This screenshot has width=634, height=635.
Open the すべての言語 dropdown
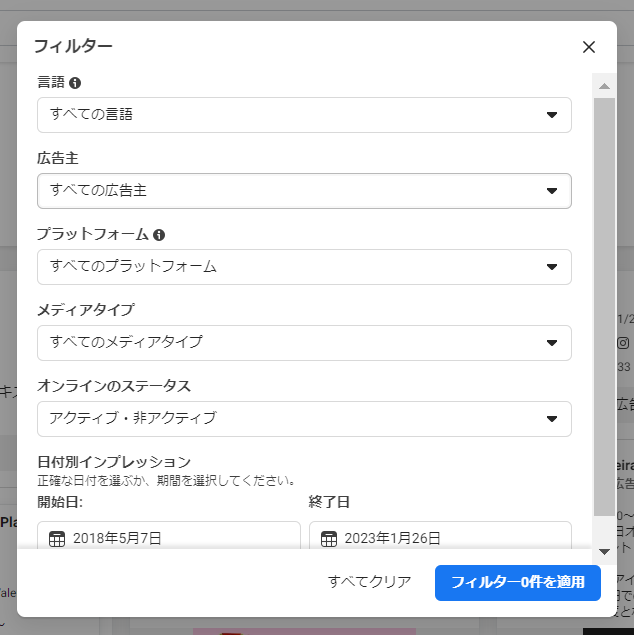[x=304, y=115]
